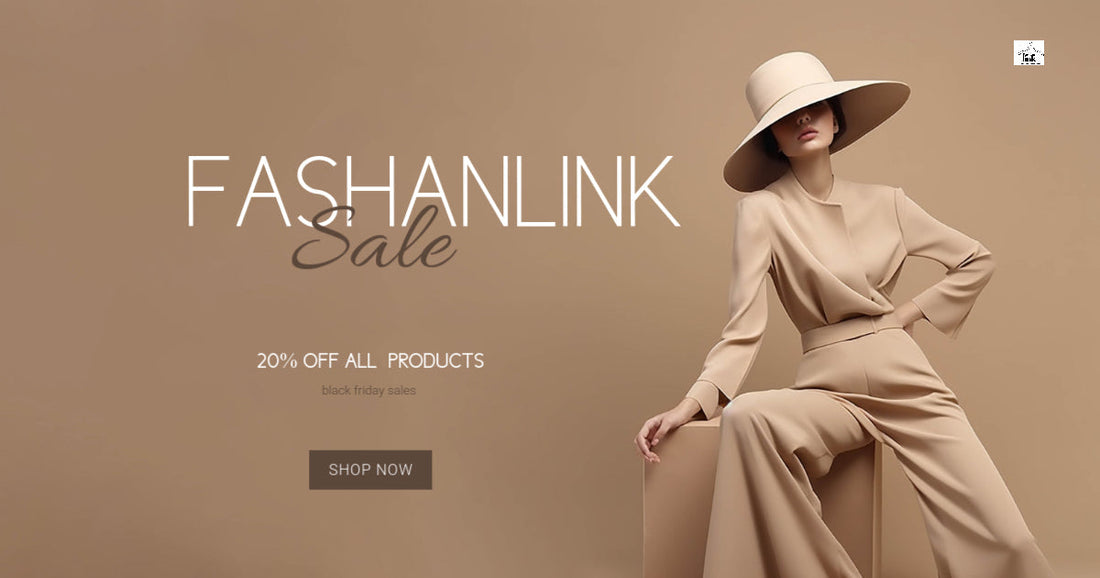Click the letter F in FASHANLINK
Viewport: 1100px width, 578px height.
point(208,191)
